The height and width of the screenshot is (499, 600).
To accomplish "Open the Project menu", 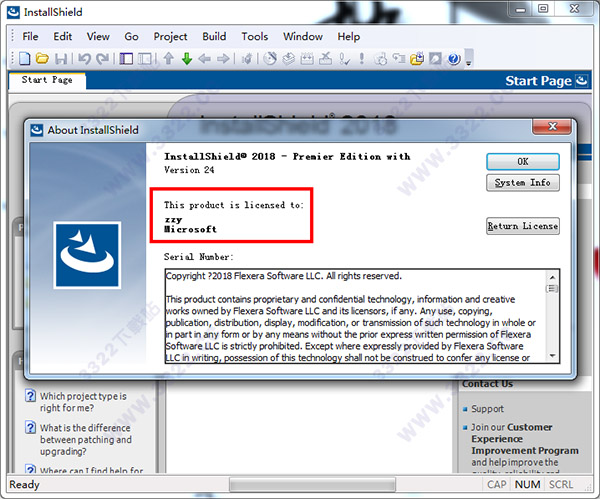I will pos(170,36).
